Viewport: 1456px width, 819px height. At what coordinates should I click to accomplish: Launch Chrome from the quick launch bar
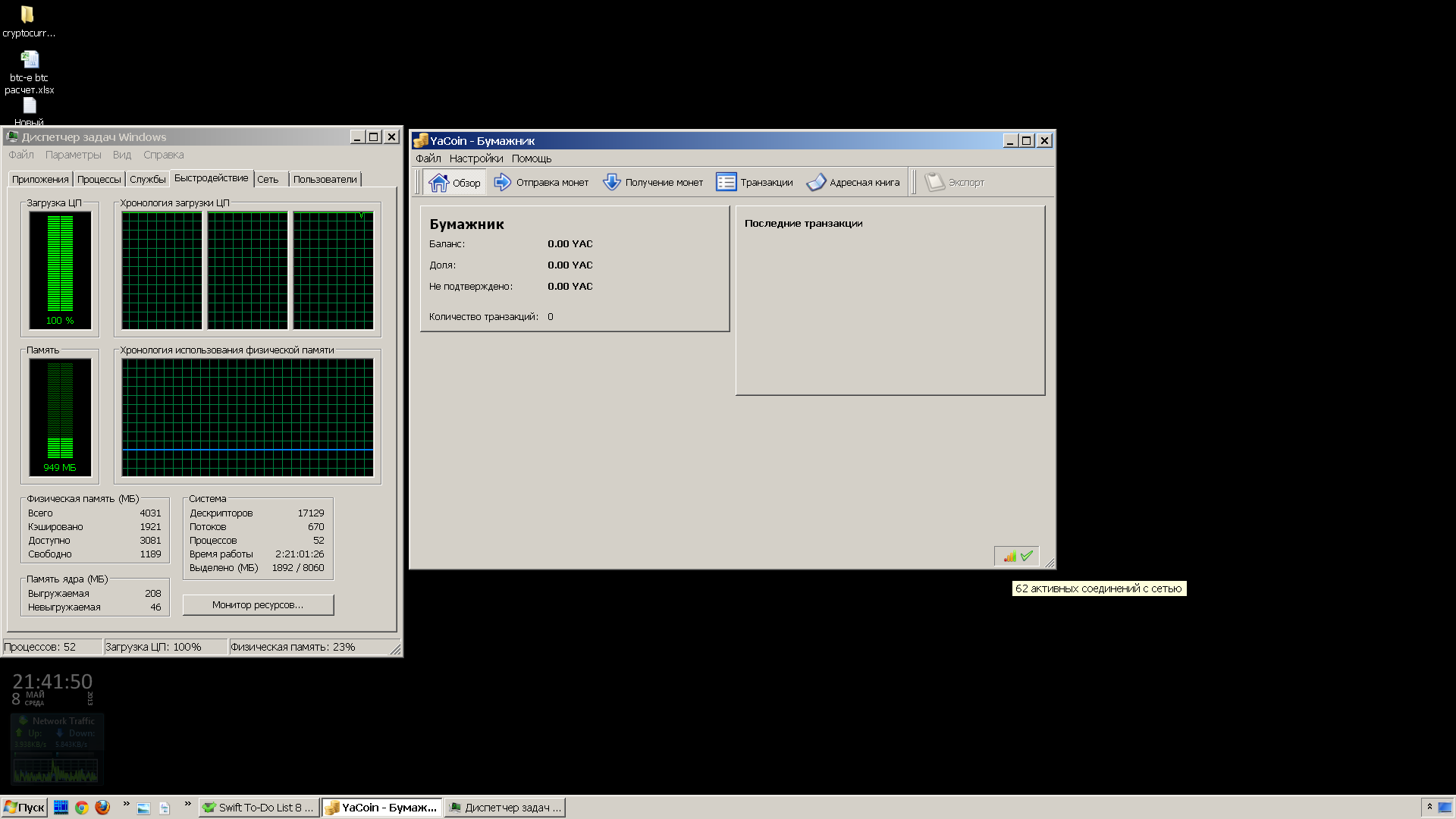click(x=82, y=808)
